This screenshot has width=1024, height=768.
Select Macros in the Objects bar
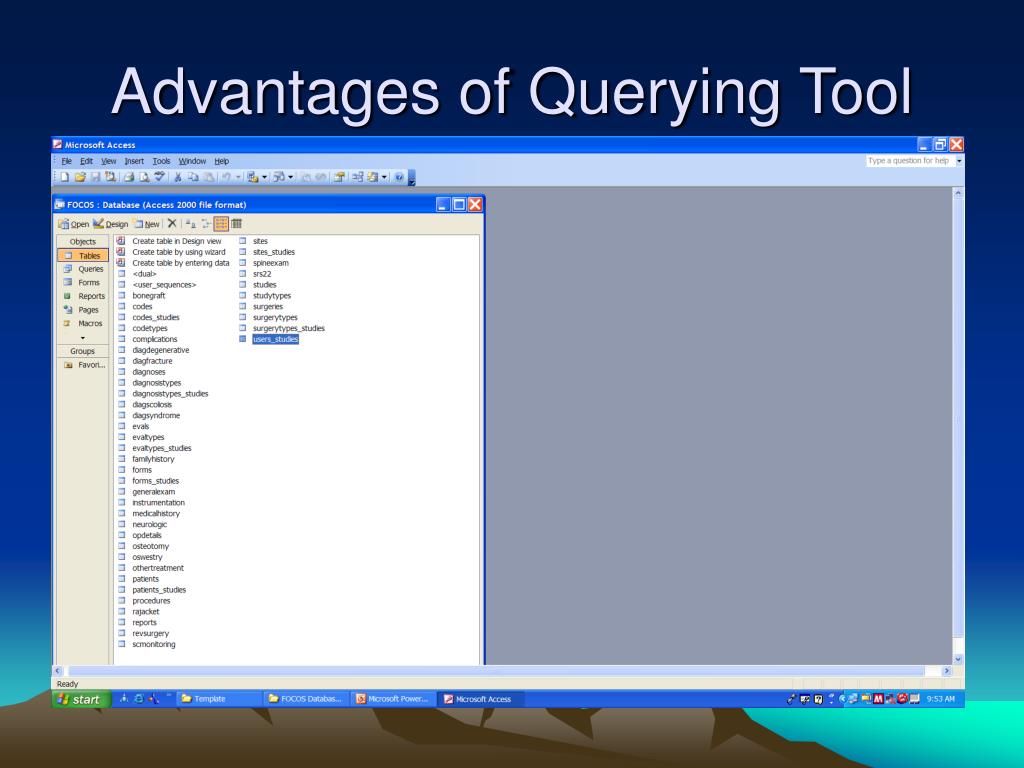pyautogui.click(x=83, y=323)
